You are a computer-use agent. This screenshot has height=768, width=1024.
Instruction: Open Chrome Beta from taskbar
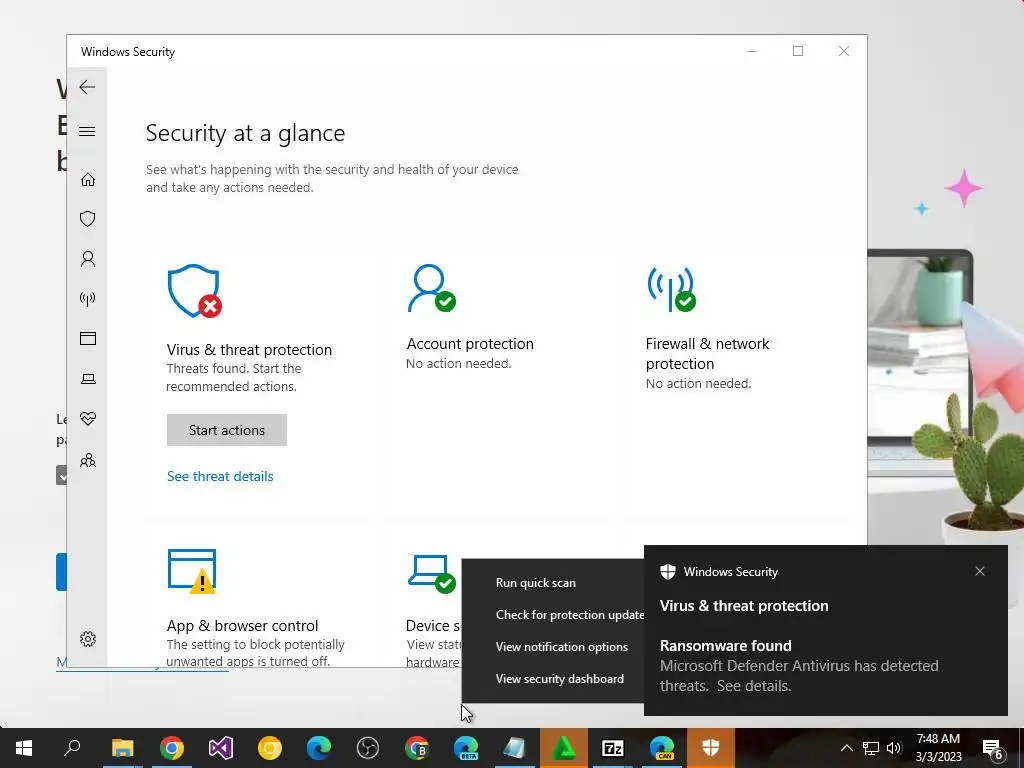(417, 748)
